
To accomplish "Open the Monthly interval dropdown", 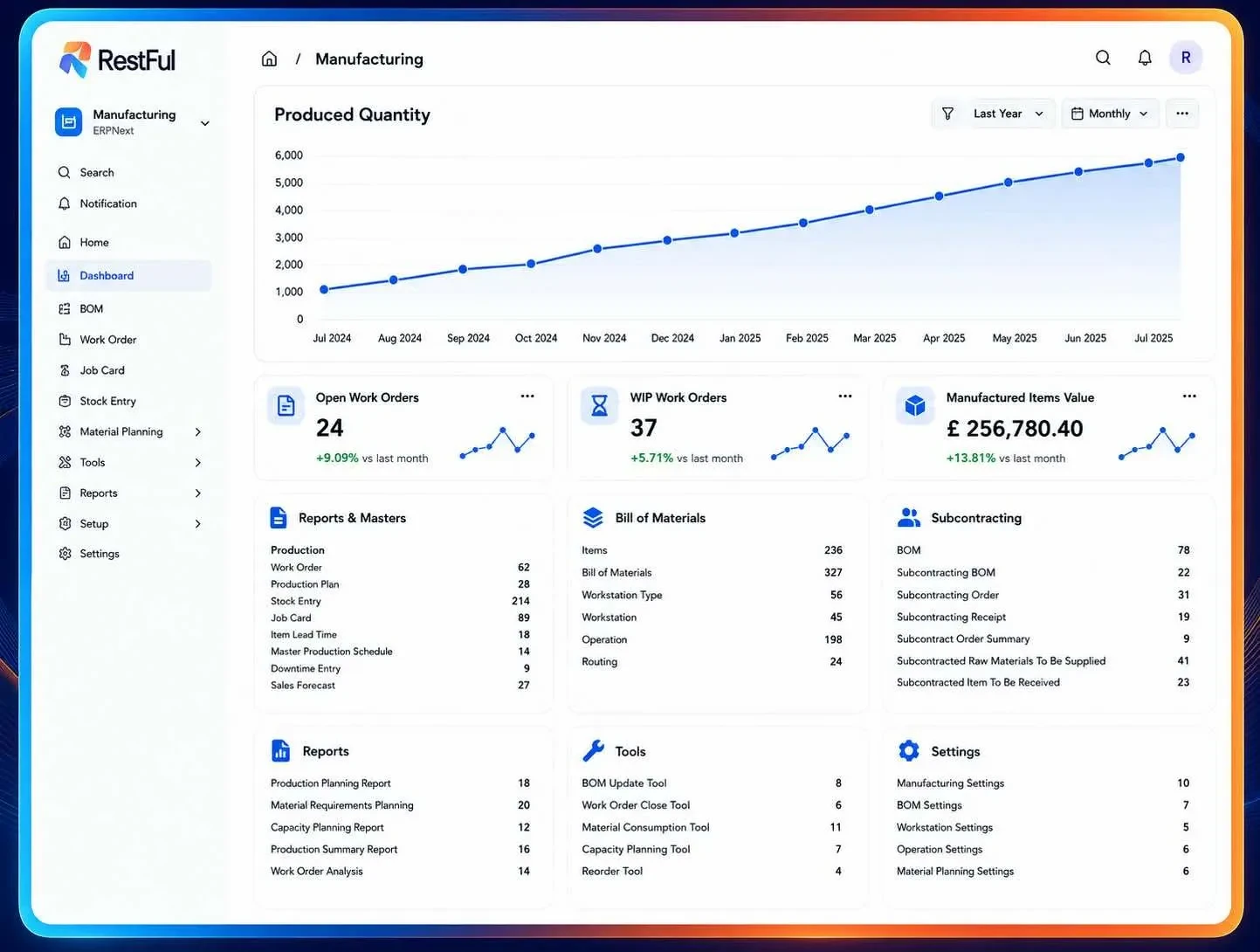I will 1110,114.
